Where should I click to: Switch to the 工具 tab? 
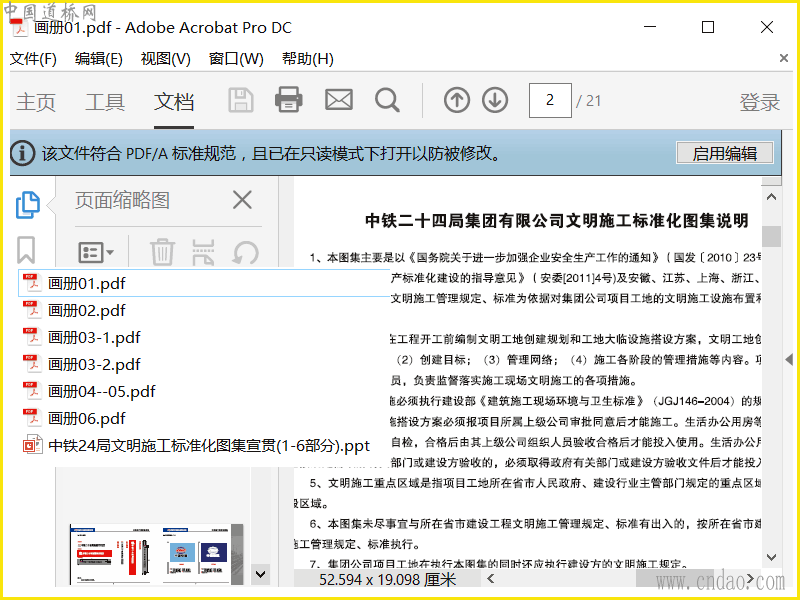pos(105,102)
